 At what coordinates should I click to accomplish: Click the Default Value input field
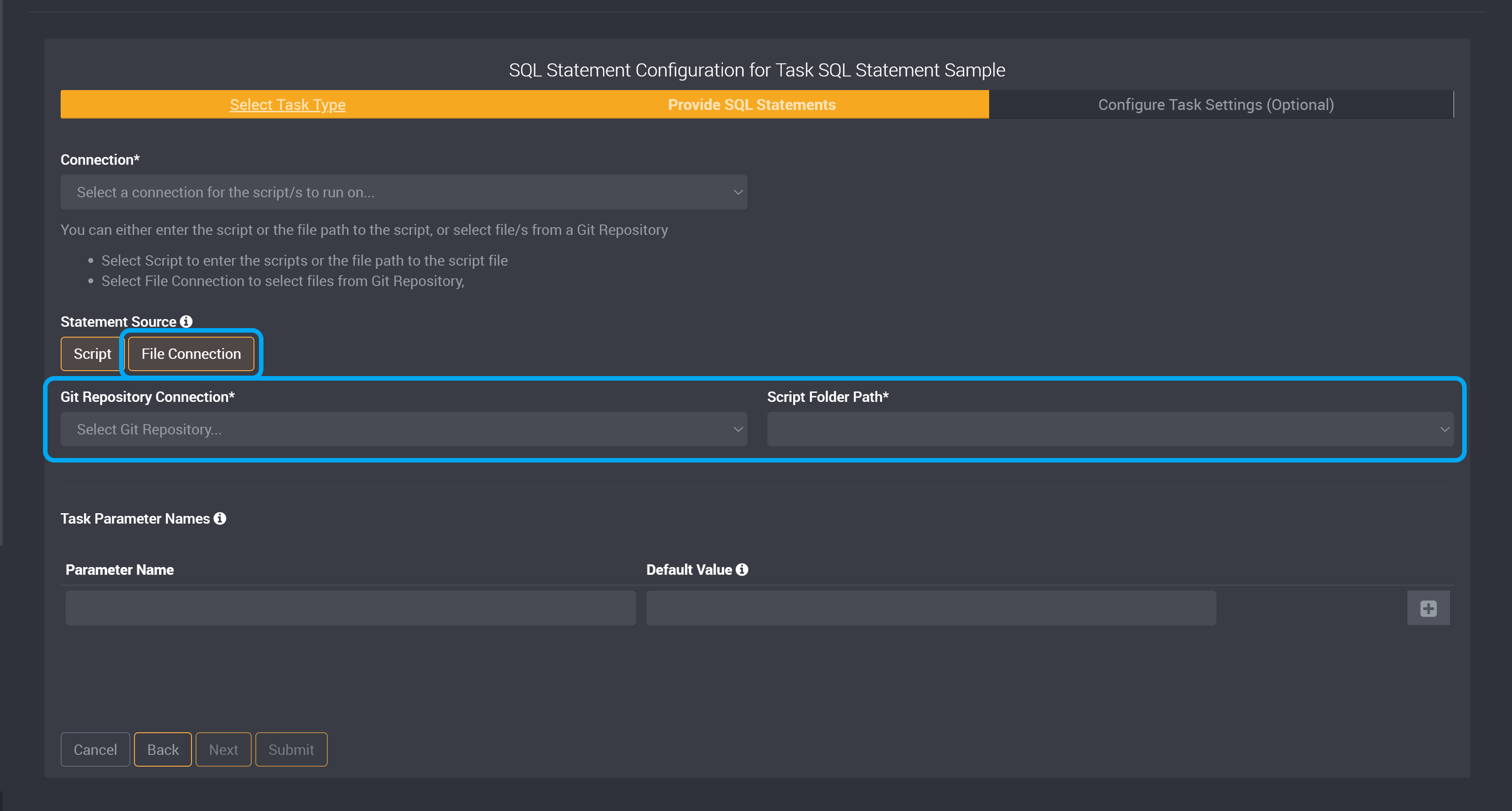[x=931, y=608]
